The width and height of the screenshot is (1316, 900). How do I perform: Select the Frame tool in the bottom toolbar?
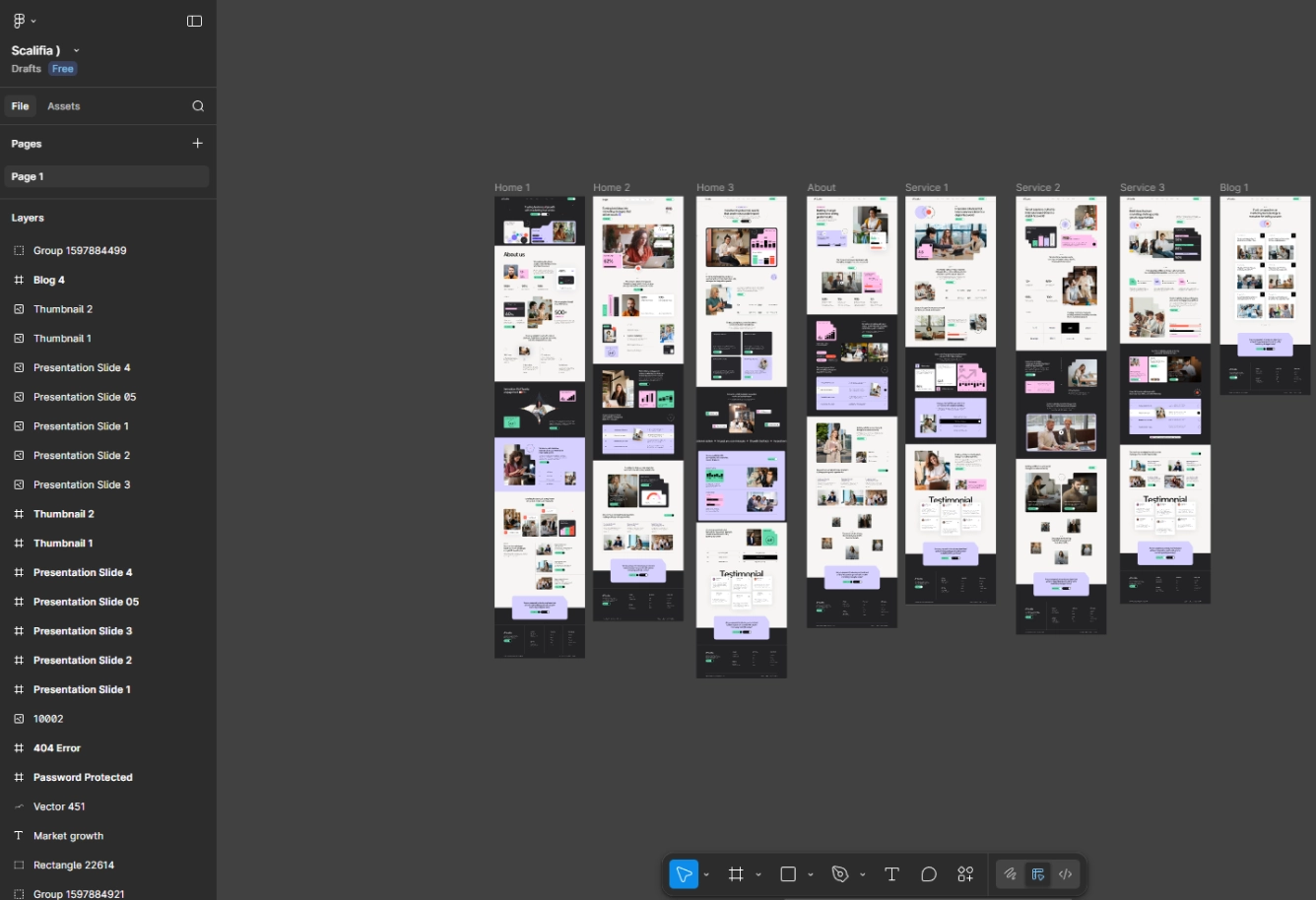(x=736, y=874)
